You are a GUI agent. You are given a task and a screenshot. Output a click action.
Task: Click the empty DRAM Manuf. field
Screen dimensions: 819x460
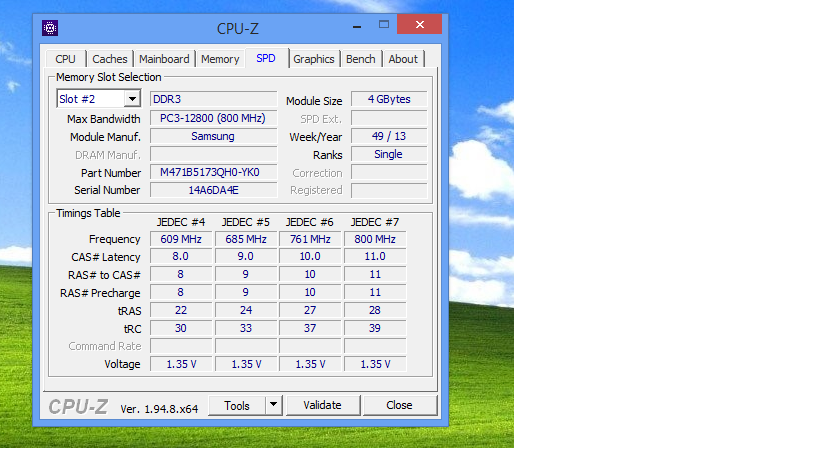[x=213, y=155]
